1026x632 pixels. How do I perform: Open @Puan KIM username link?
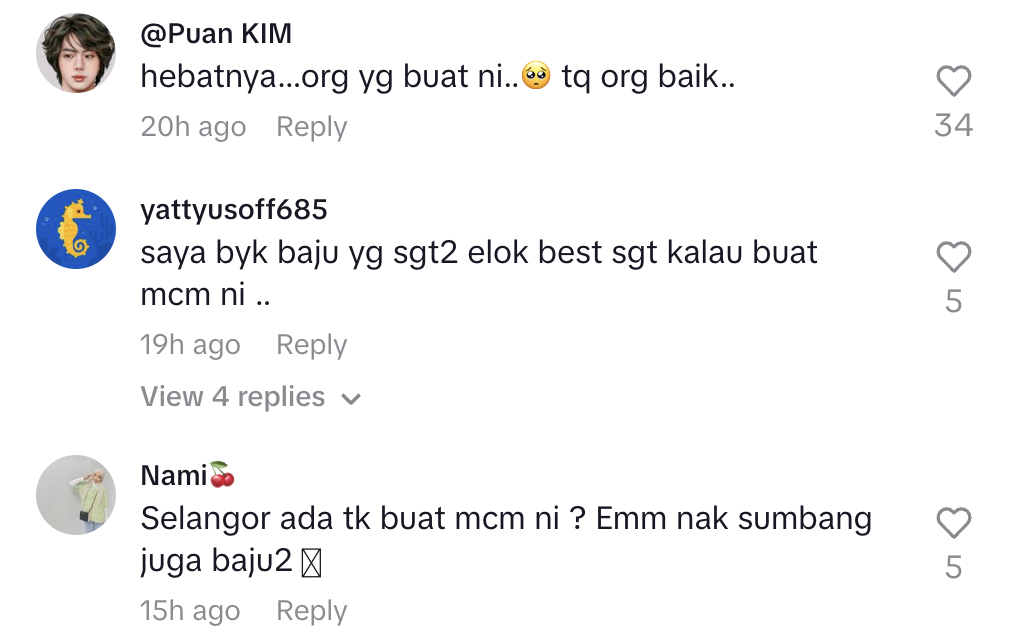(x=216, y=33)
